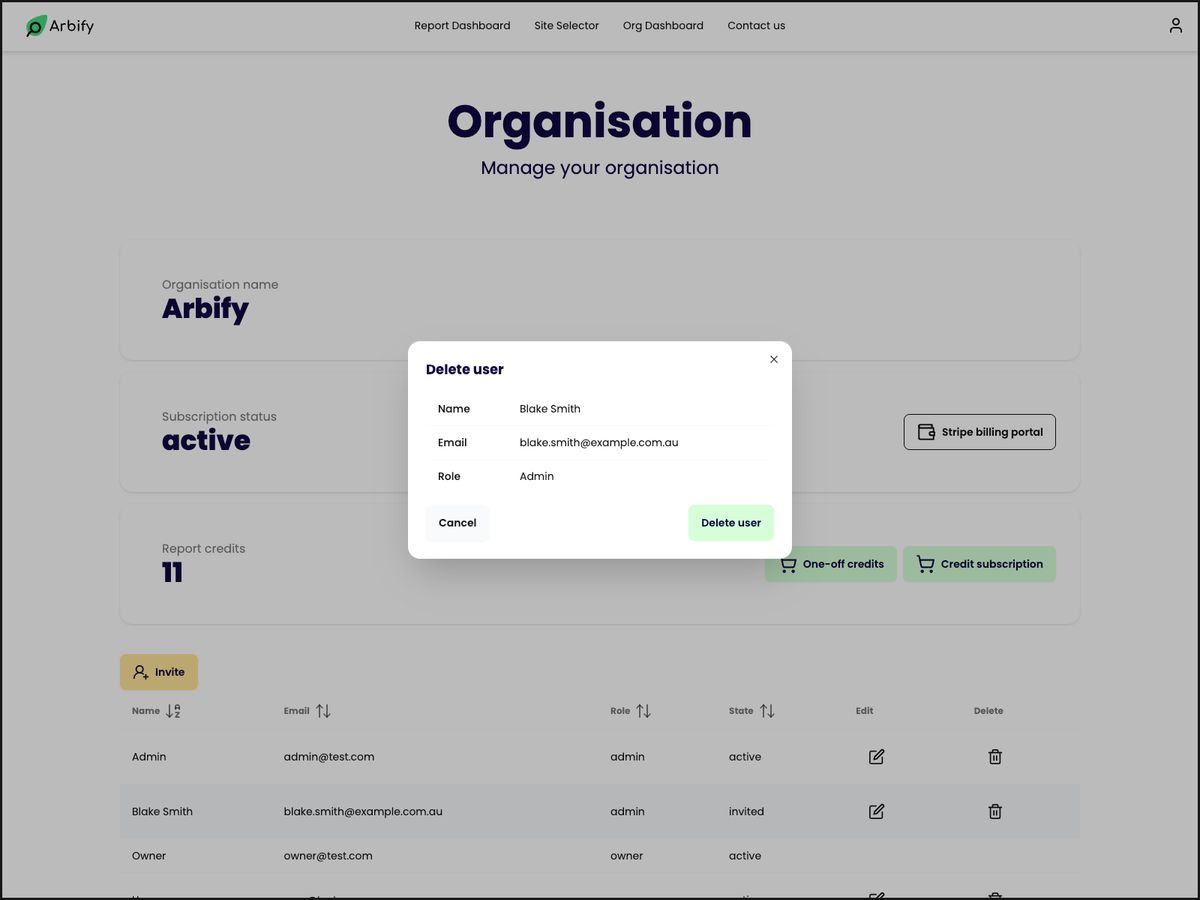This screenshot has height=900, width=1200.
Task: Close the Delete user modal with the X
Action: pyautogui.click(x=773, y=359)
